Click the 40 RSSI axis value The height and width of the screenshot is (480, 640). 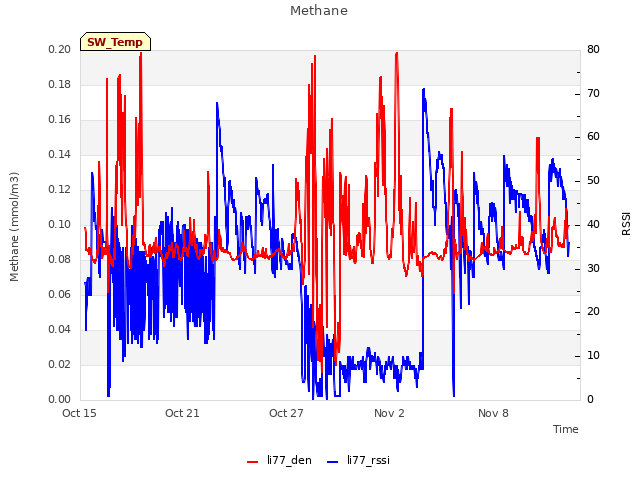(593, 224)
